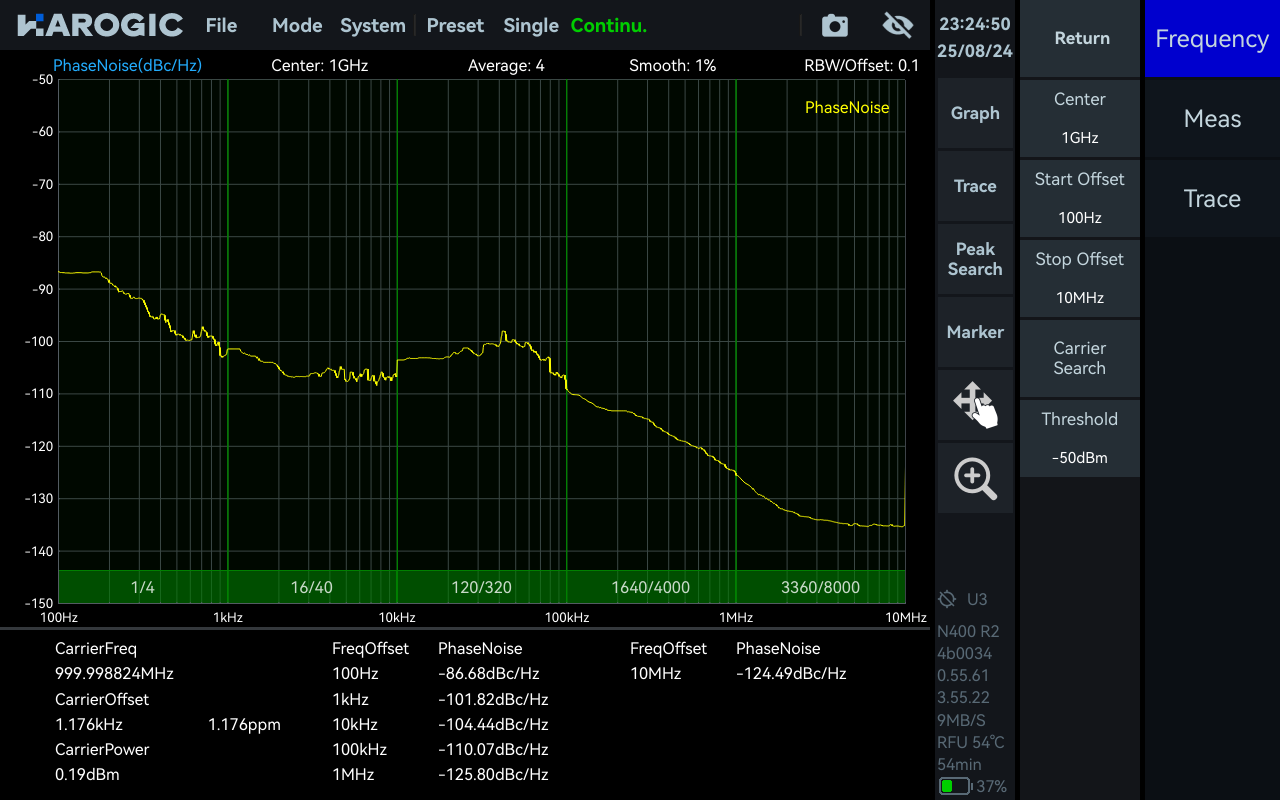Click the 120/320 segment progress bar

tap(481, 587)
